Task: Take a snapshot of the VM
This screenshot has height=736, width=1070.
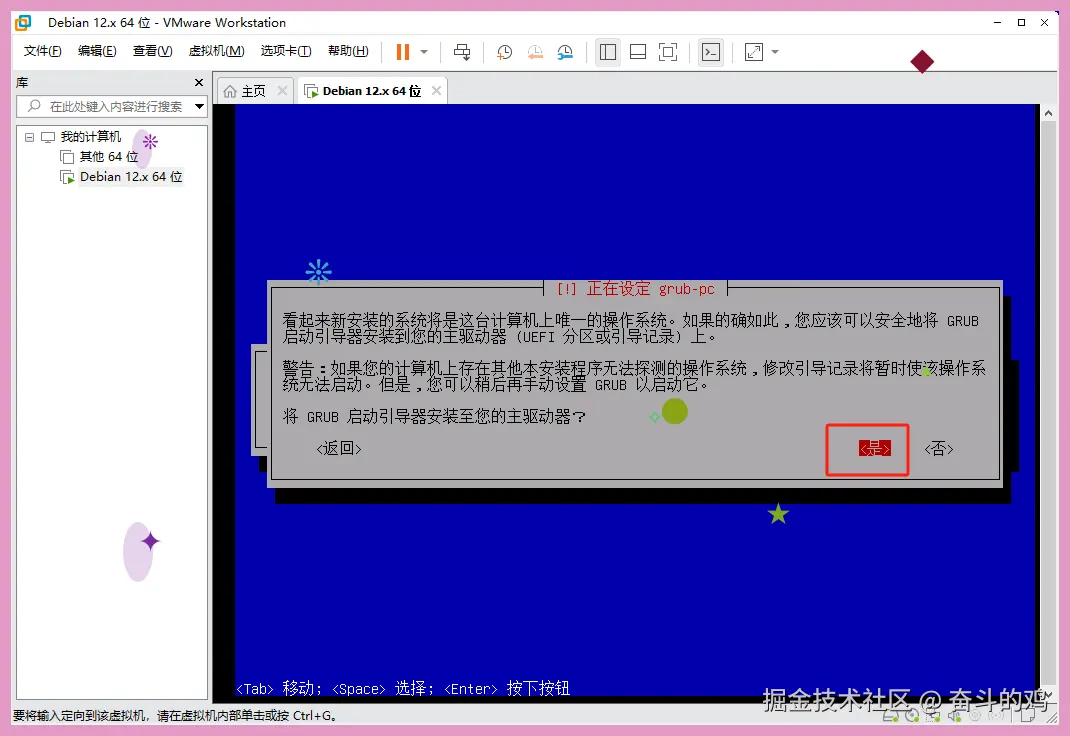Action: coord(504,52)
